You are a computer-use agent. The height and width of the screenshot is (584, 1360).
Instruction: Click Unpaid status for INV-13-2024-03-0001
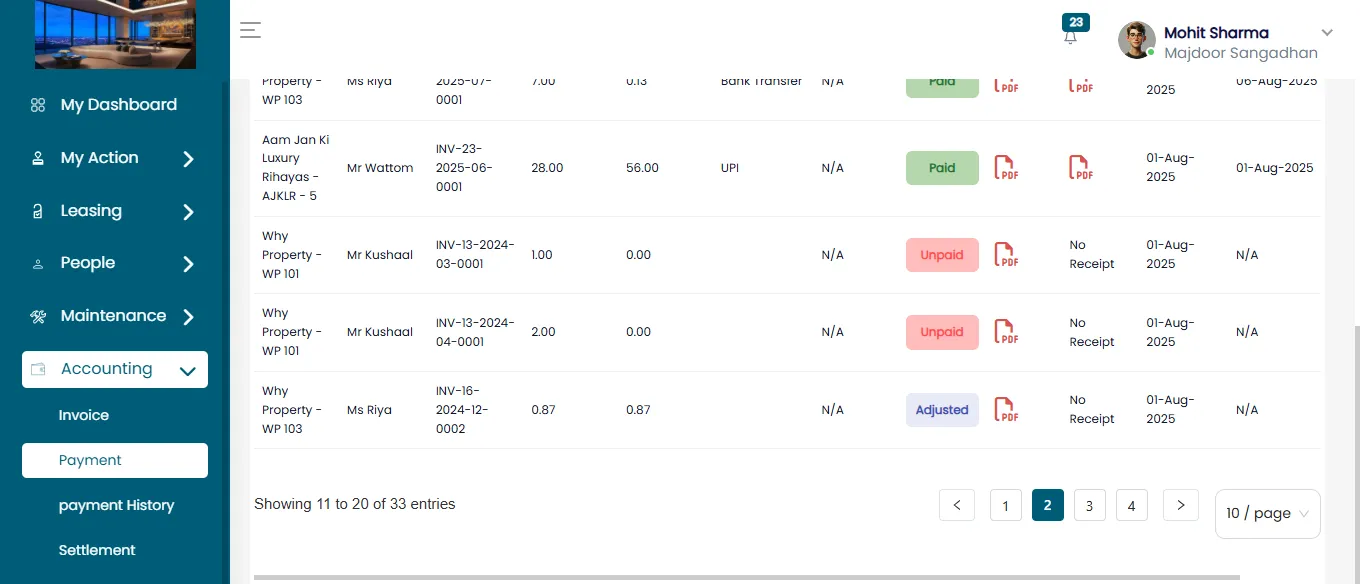point(942,255)
